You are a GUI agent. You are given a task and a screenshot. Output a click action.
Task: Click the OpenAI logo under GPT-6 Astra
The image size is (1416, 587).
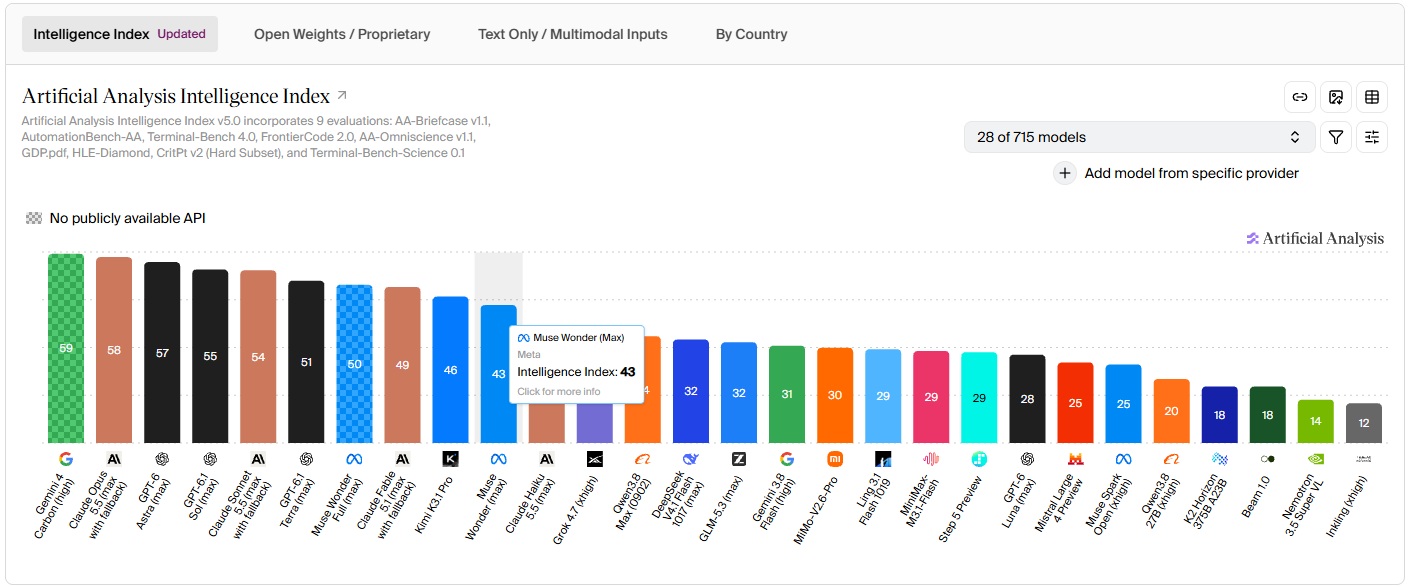coord(162,459)
